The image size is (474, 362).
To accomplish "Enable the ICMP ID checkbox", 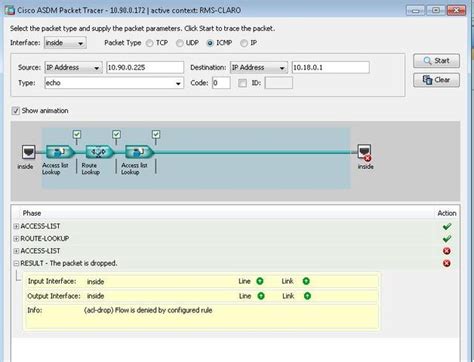I will [242, 83].
